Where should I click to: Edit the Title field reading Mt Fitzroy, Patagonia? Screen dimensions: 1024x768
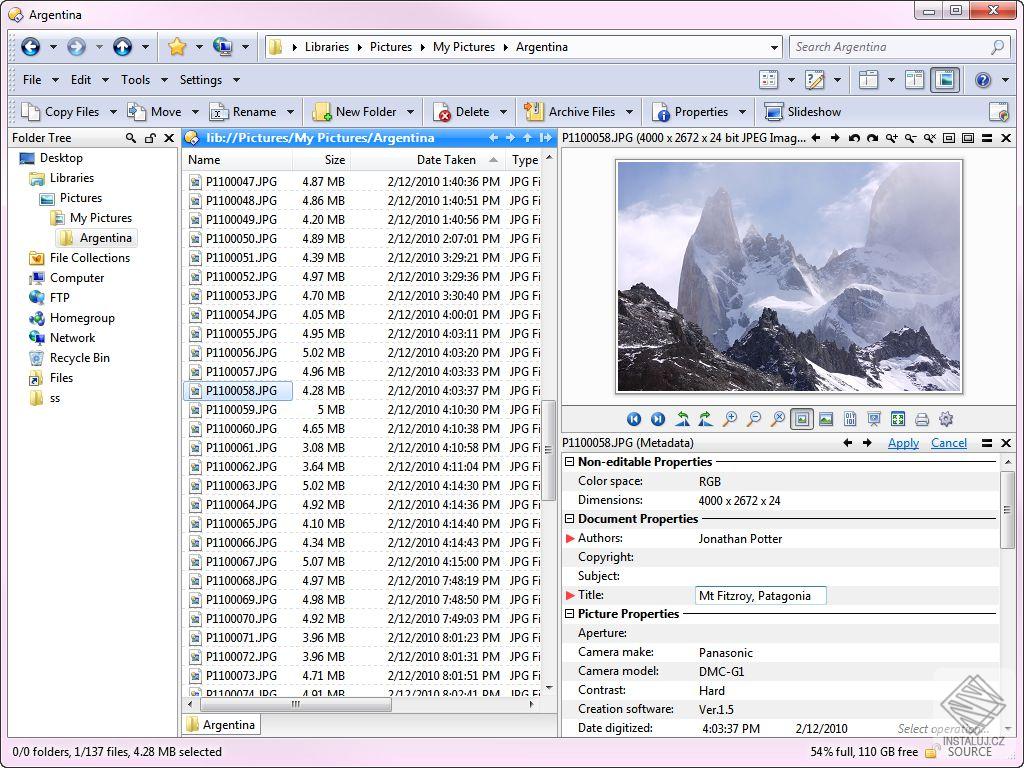point(760,595)
